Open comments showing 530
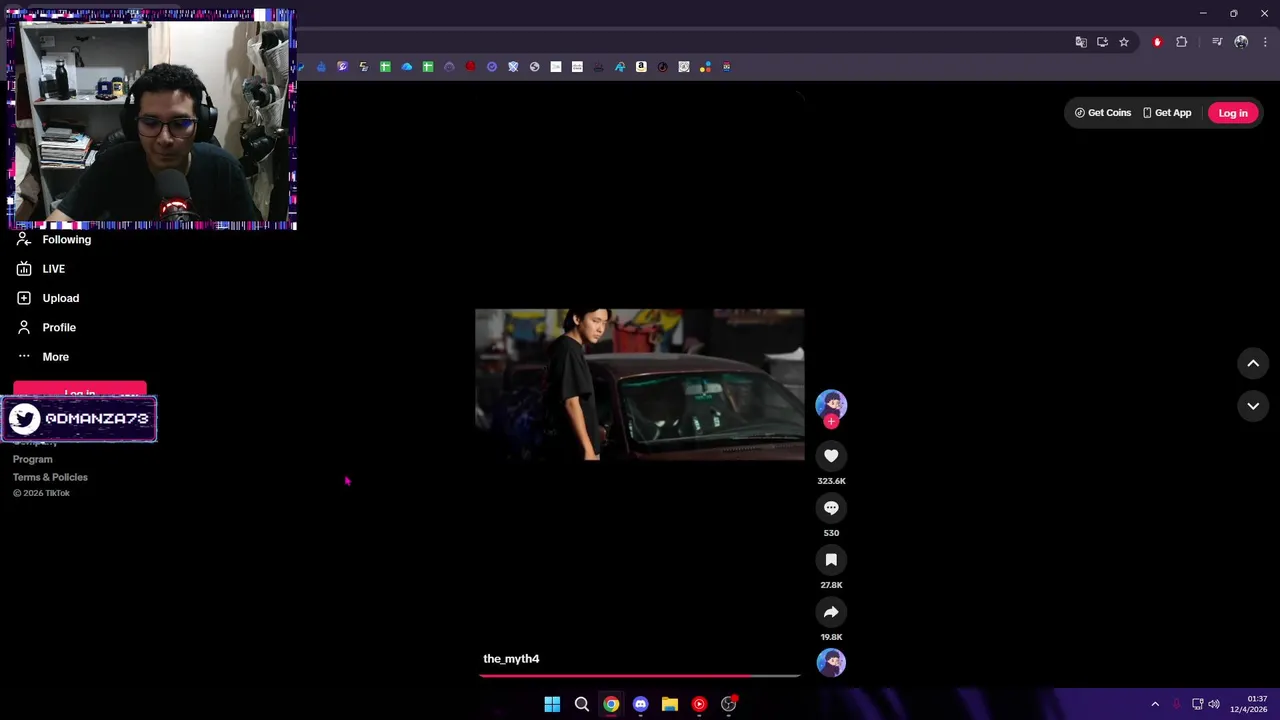 [x=831, y=508]
